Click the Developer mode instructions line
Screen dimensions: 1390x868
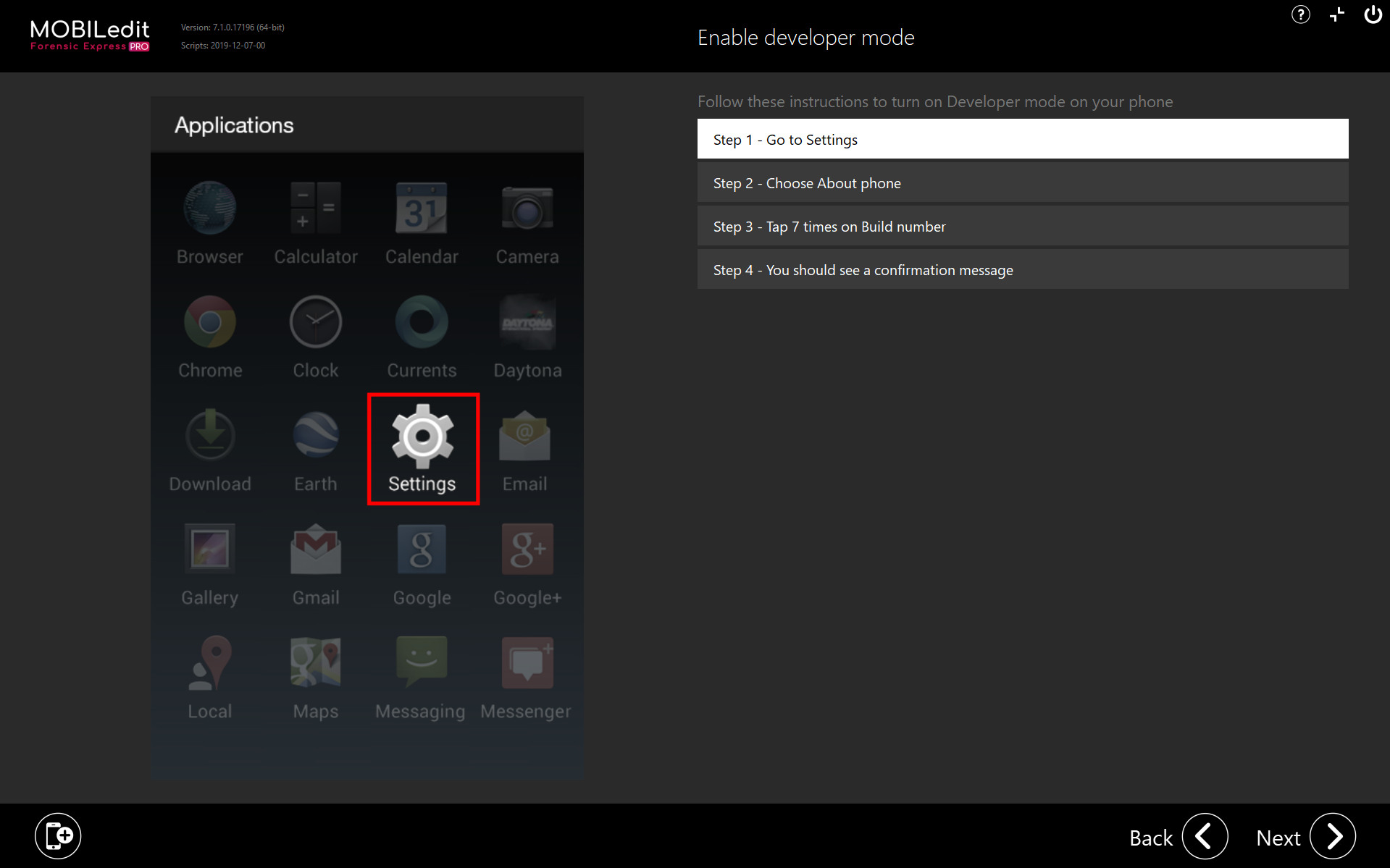tap(935, 102)
